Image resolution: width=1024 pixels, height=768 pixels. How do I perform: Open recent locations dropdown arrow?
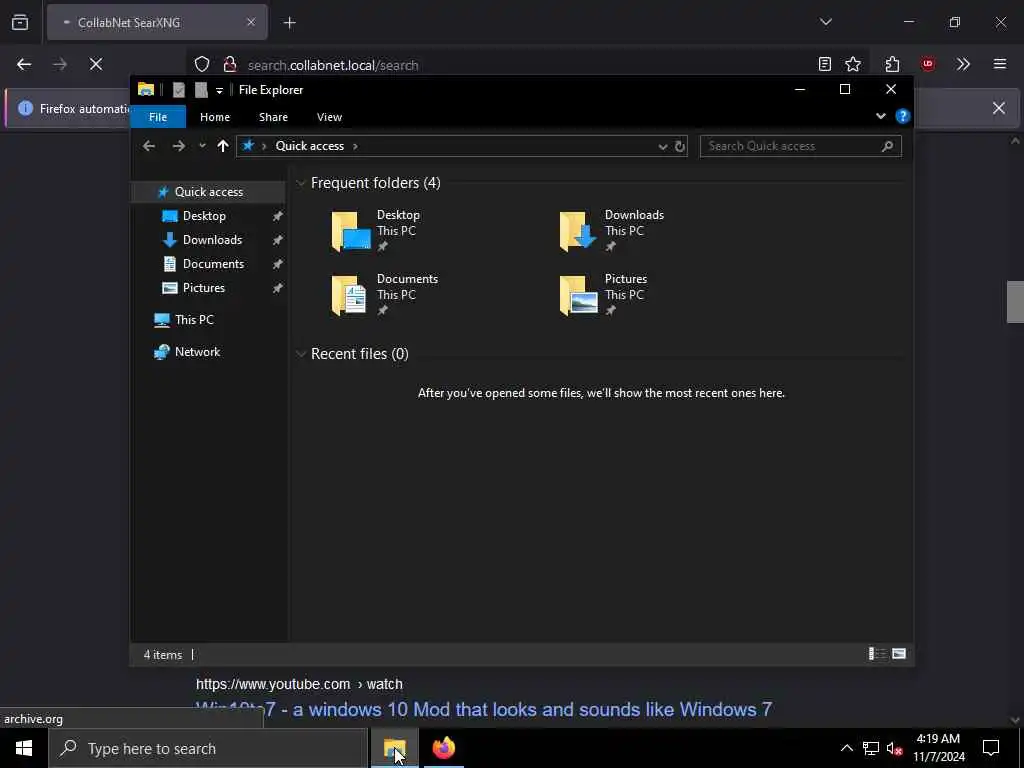tap(202, 146)
